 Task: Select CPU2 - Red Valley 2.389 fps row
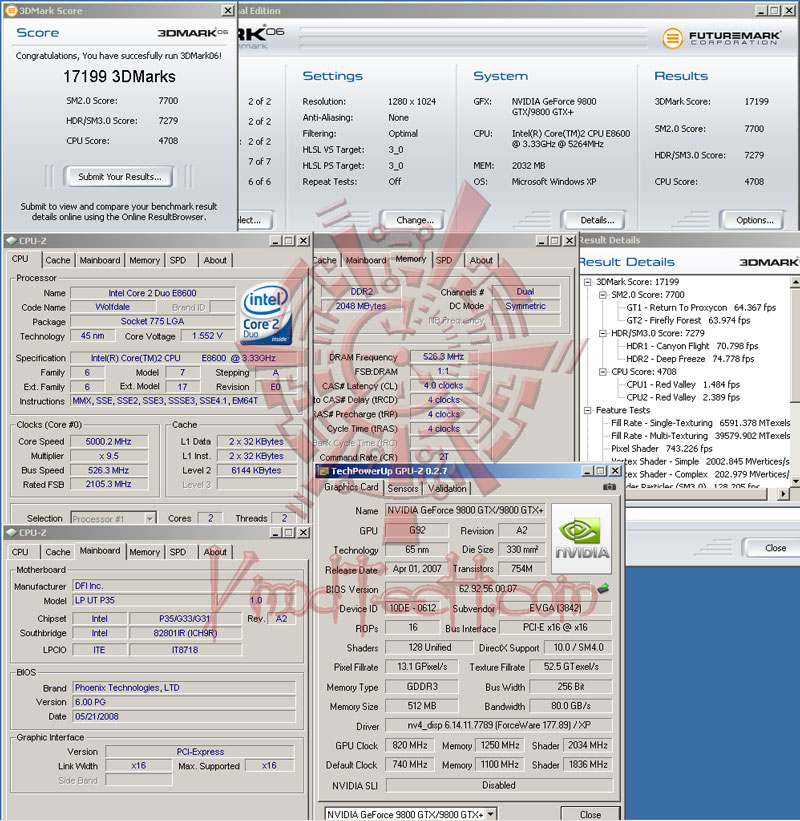pos(683,397)
